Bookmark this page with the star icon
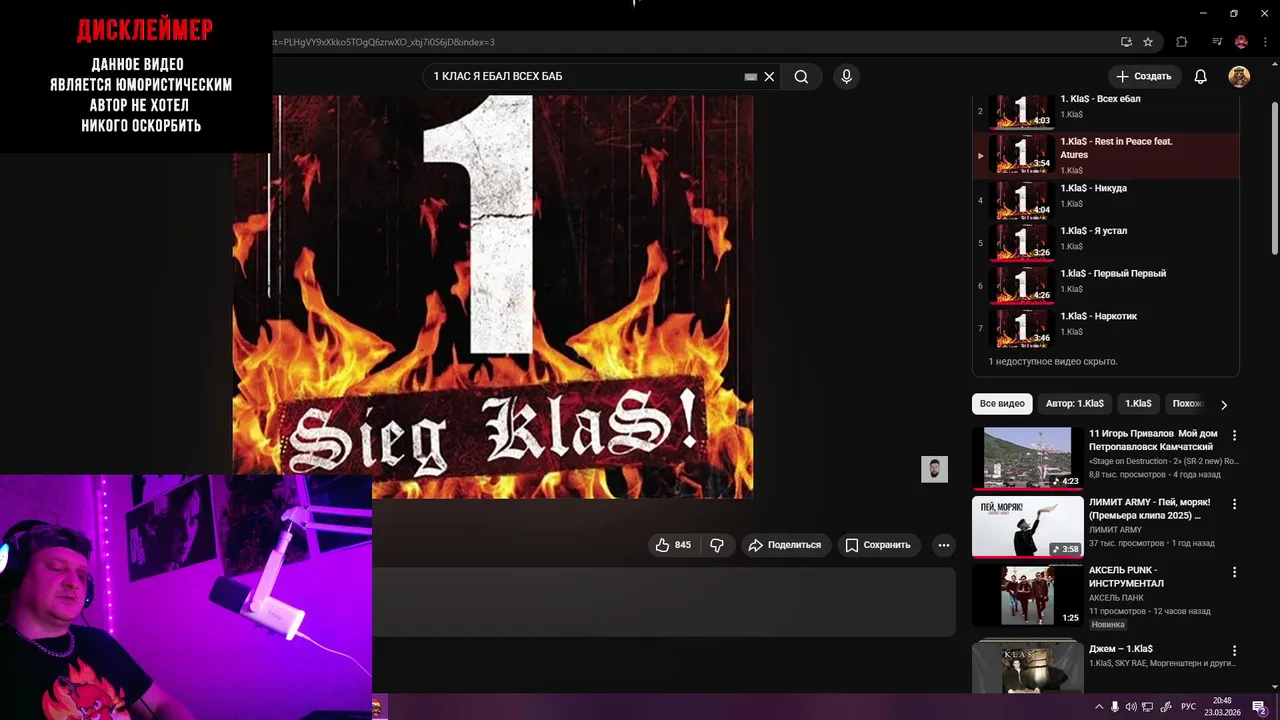 (1148, 42)
